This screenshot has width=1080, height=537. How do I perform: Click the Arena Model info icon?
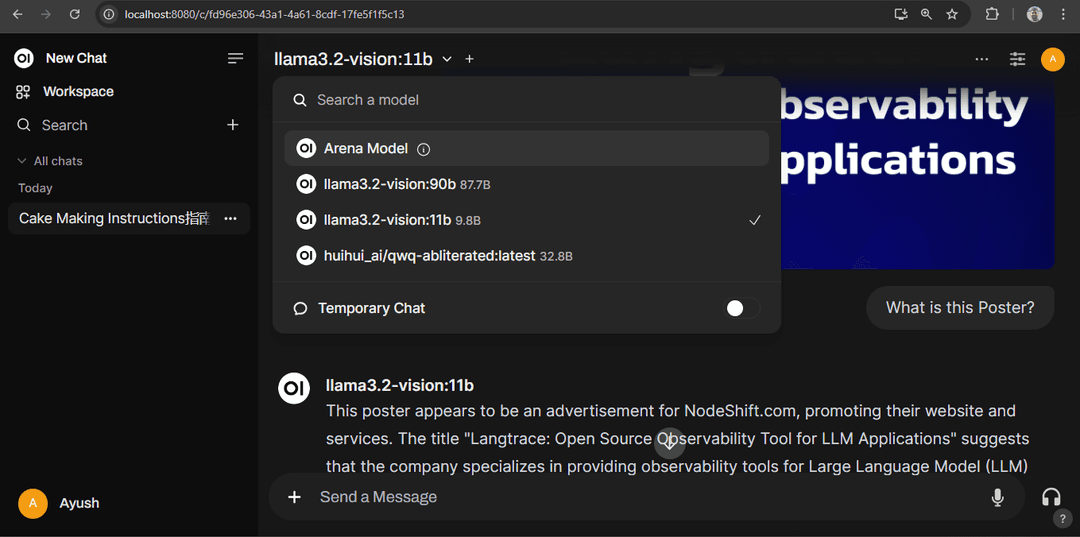click(x=424, y=149)
